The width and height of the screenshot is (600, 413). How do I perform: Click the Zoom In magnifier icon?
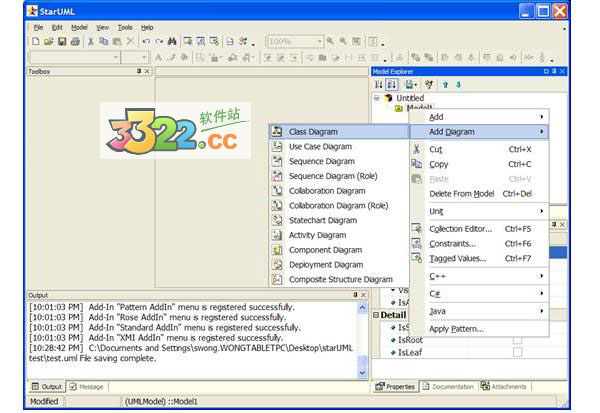330,41
